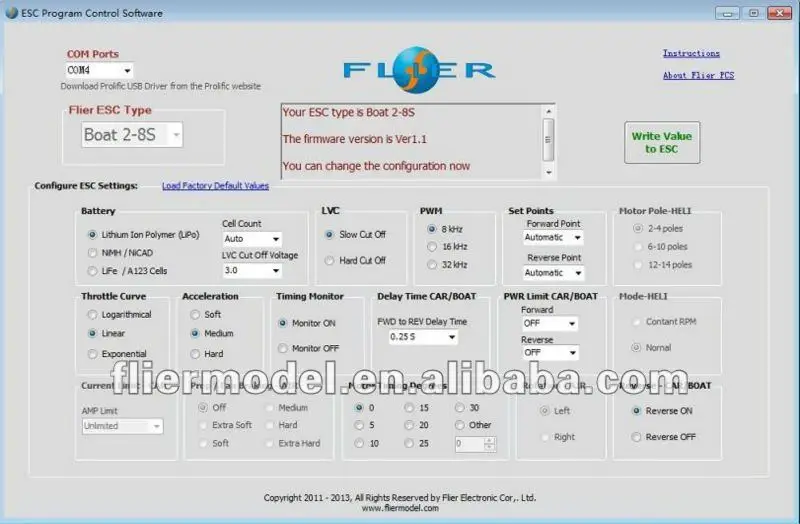Click message box scrollbar up arrow
This screenshot has width=800, height=524.
[549, 111]
